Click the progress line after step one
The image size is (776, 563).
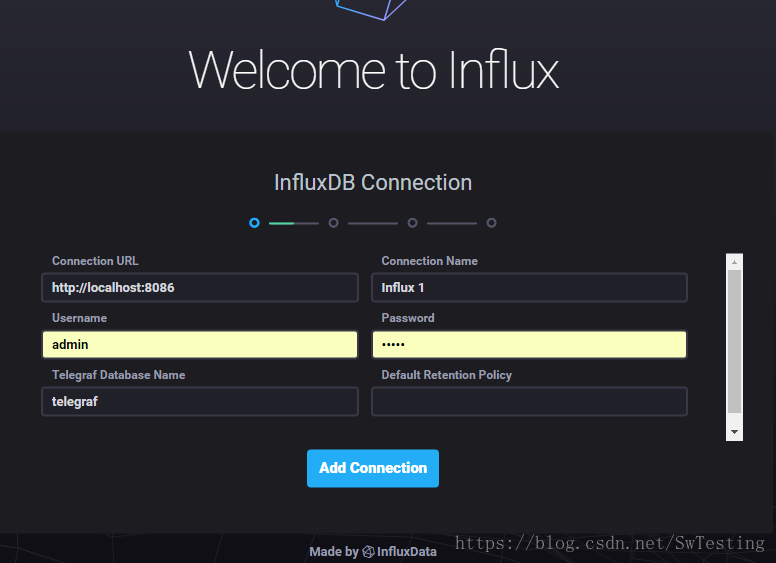pos(294,224)
